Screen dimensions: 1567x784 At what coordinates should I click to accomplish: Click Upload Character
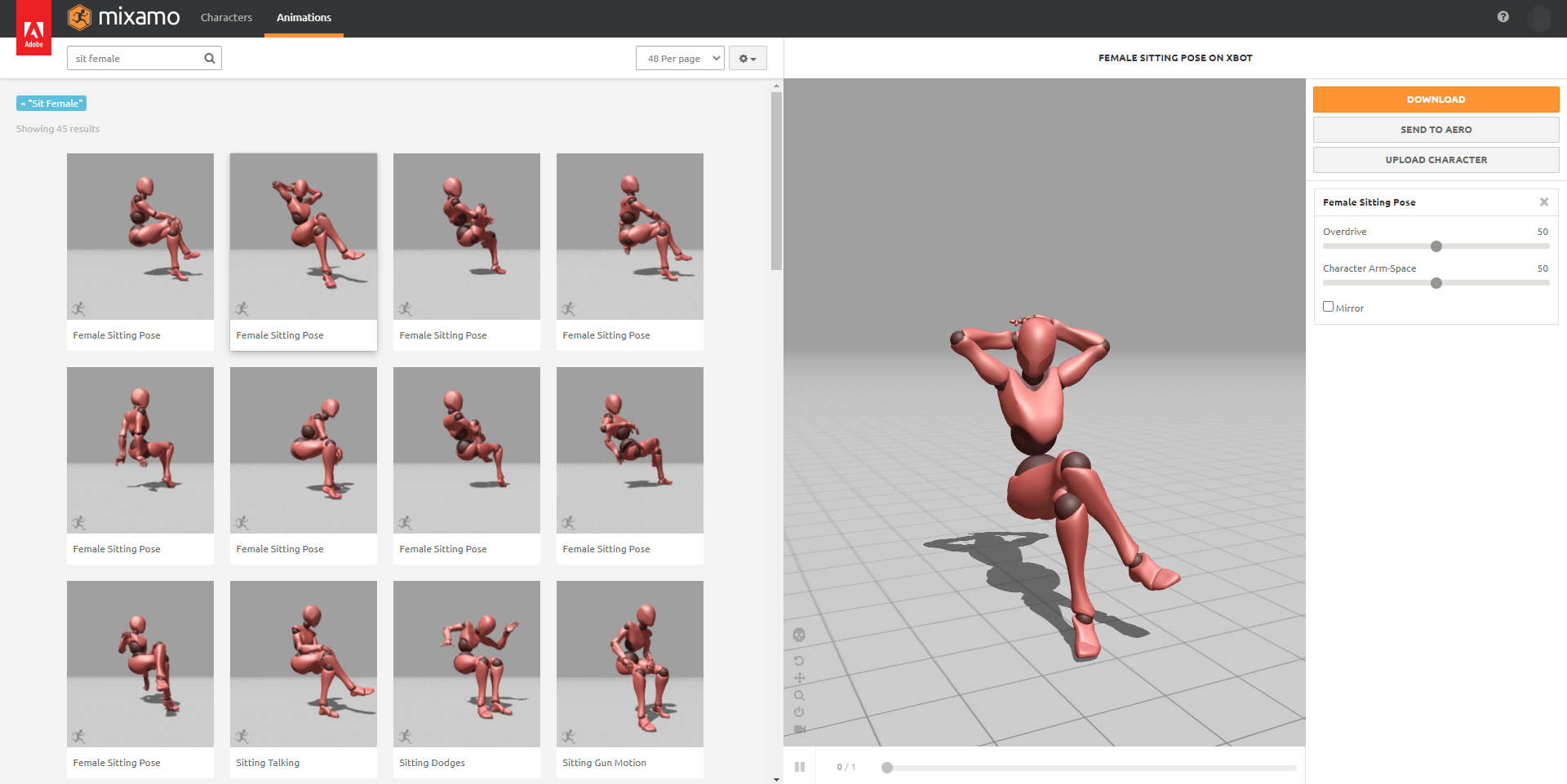point(1436,160)
